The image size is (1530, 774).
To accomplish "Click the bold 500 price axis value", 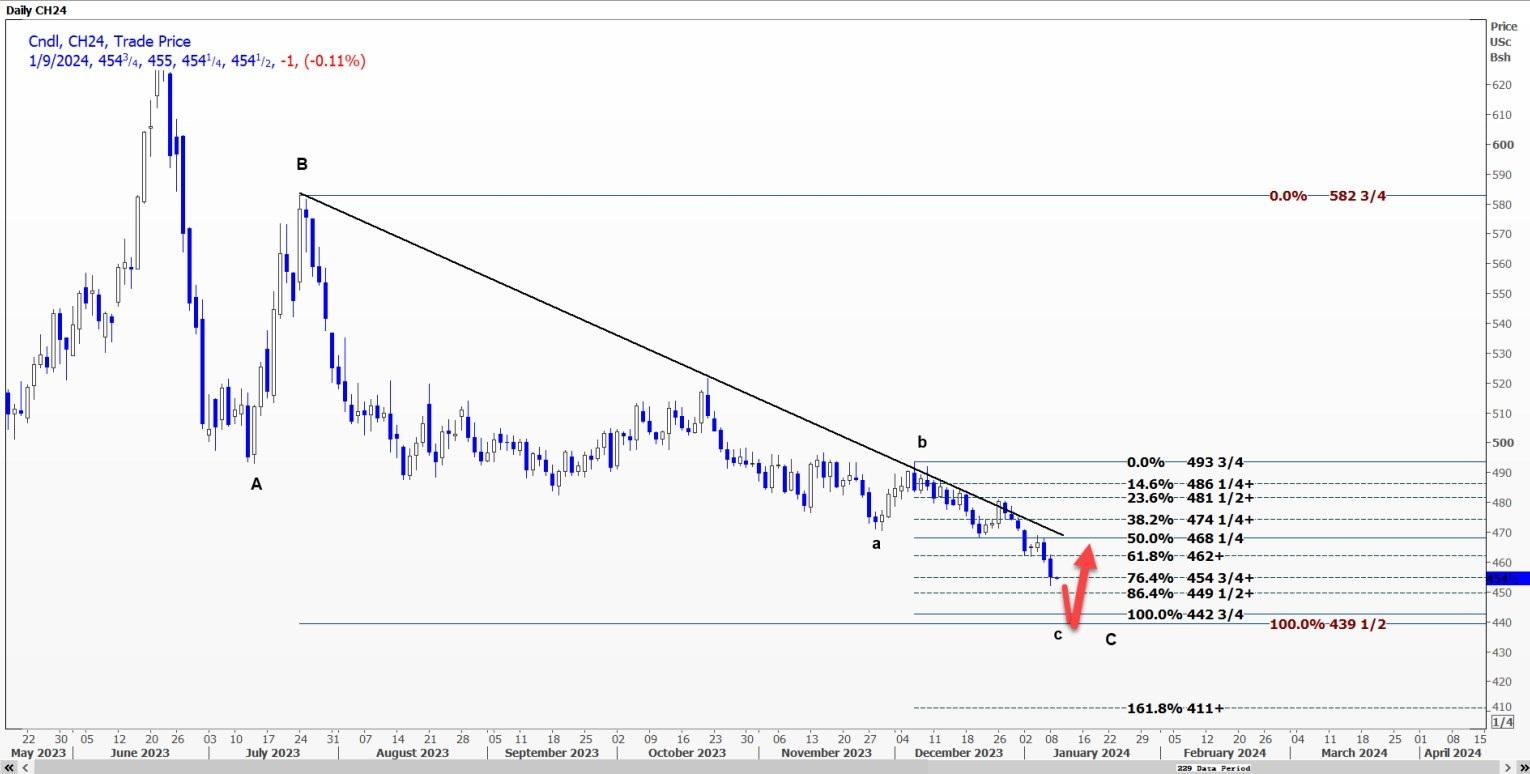I will click(1501, 443).
